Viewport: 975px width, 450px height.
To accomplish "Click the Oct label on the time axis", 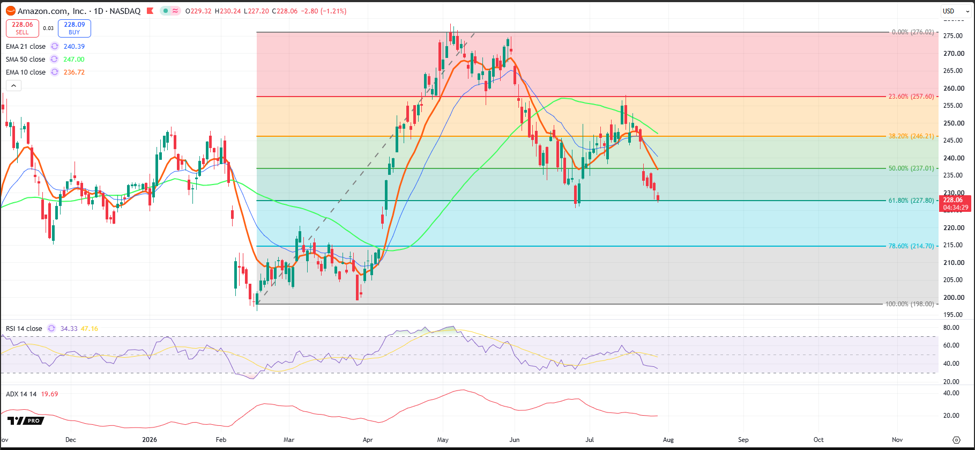I will pos(819,439).
